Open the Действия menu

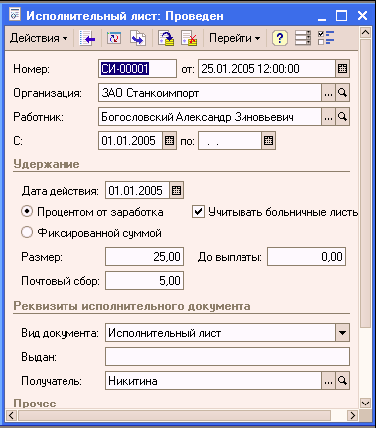pos(39,38)
